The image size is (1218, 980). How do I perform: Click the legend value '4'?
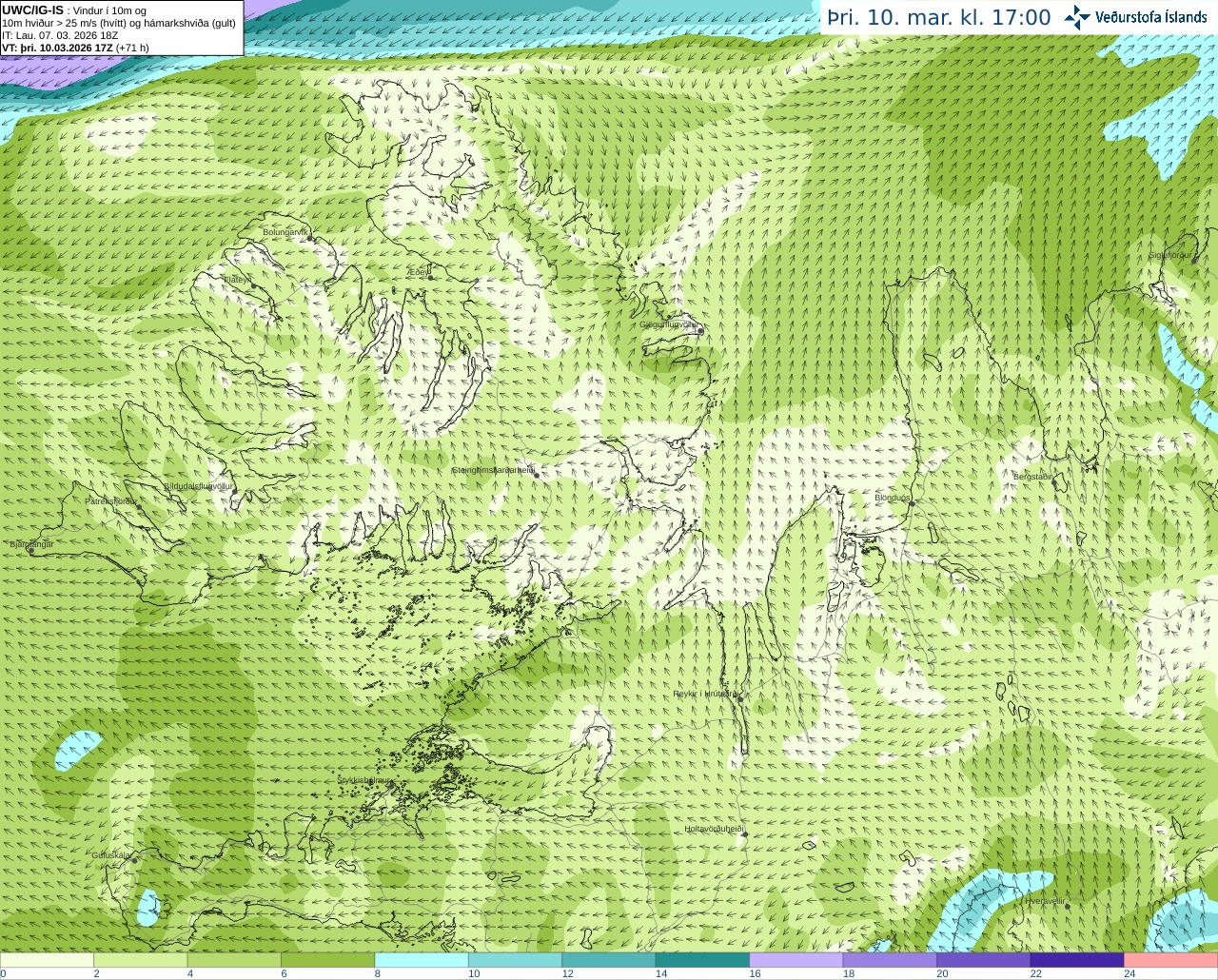[190, 973]
